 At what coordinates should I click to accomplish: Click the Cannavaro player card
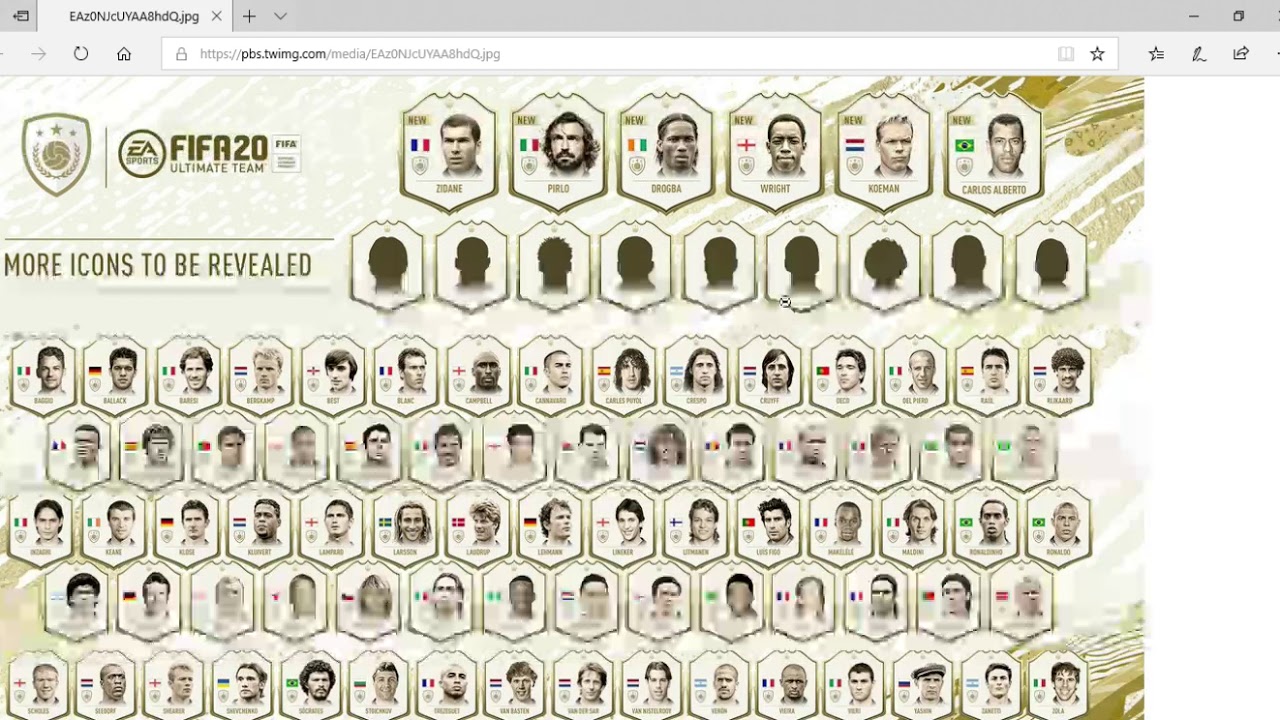[x=551, y=374]
